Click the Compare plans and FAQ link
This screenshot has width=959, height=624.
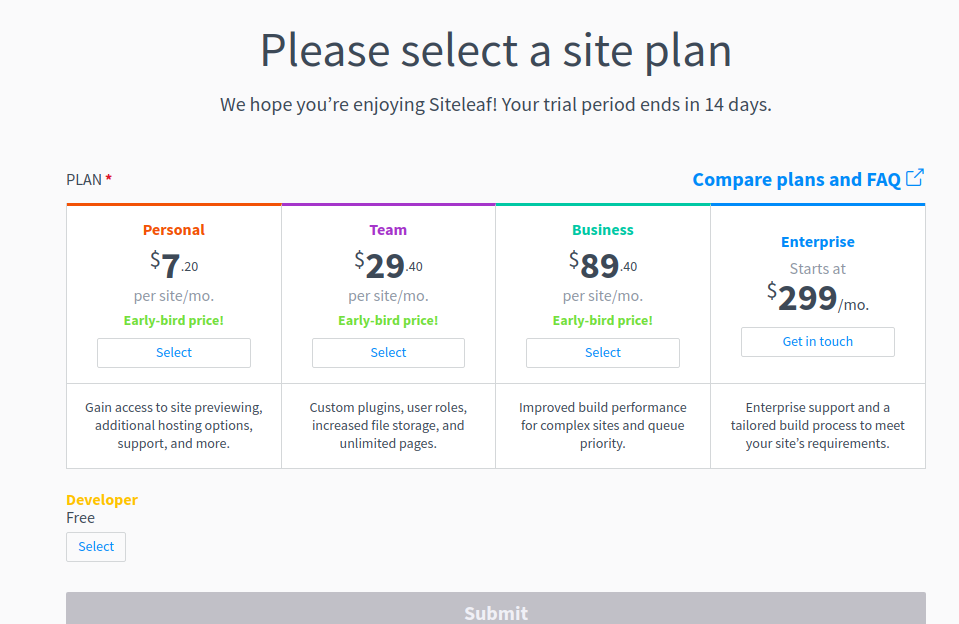tap(796, 180)
